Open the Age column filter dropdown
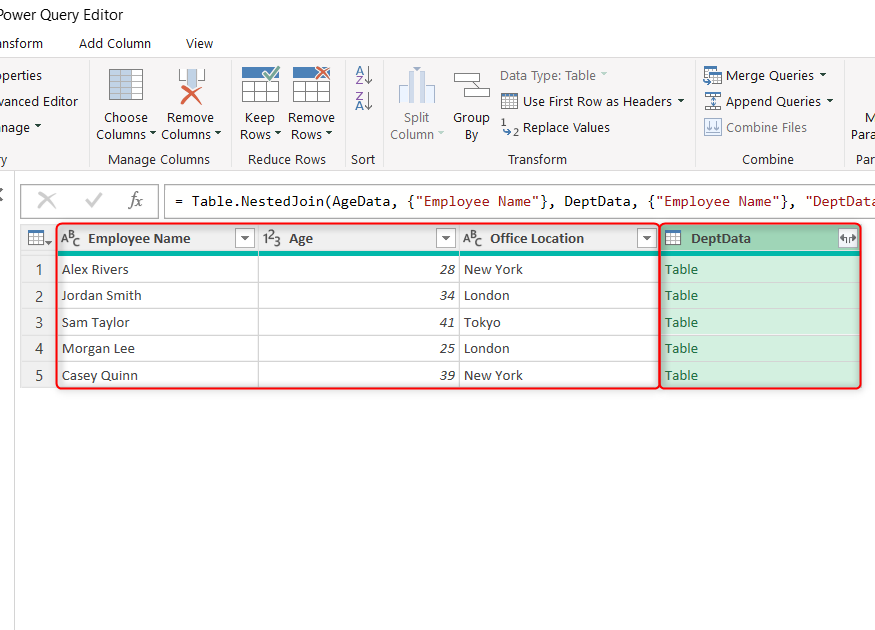The image size is (875, 630). pos(446,239)
